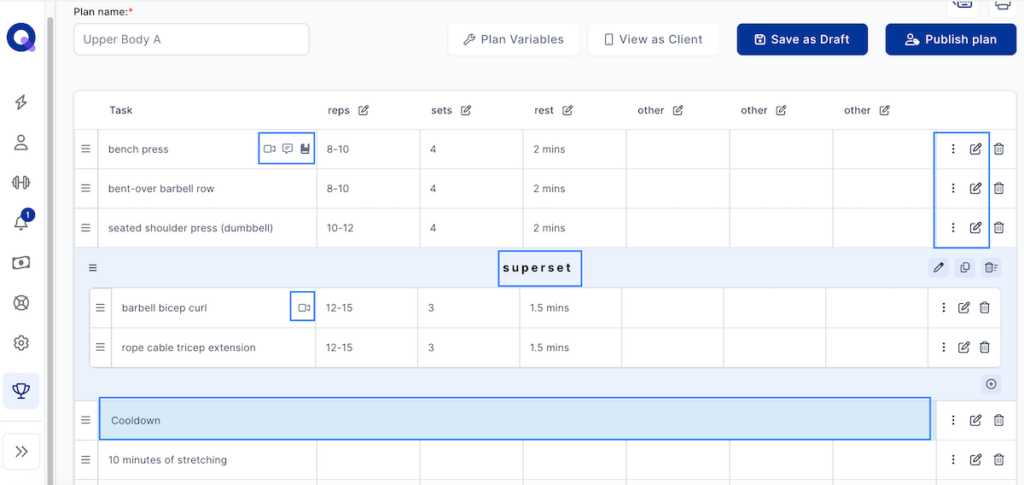Open the three-dot menu for bench press
This screenshot has height=485, width=1024.
click(953, 149)
